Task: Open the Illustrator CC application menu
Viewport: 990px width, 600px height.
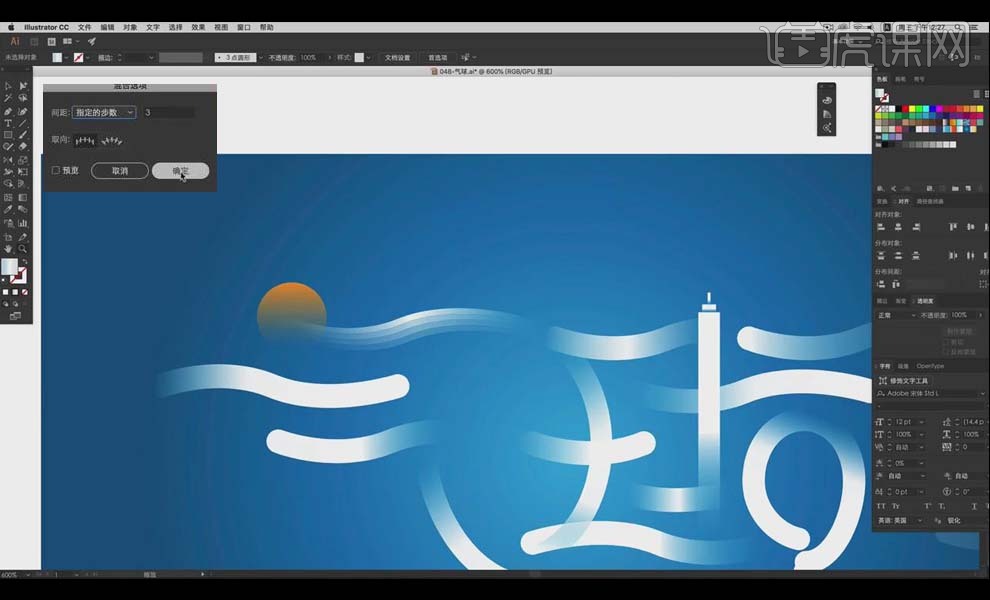Action: coord(46,27)
